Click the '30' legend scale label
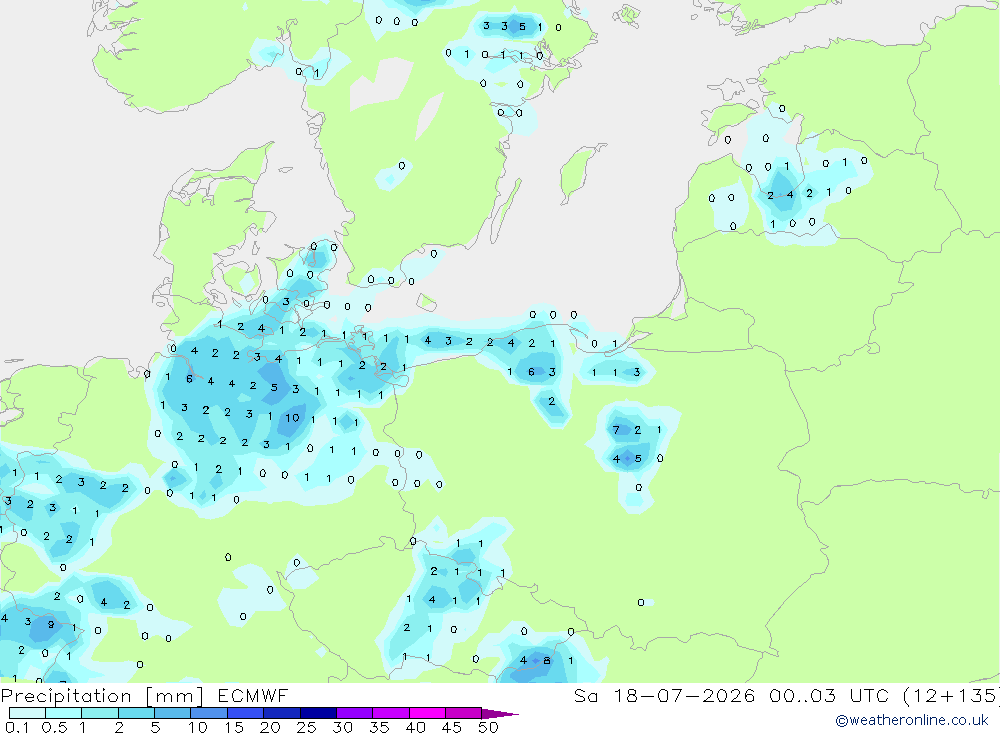Screen dimensions: 1000x733 (343, 727)
